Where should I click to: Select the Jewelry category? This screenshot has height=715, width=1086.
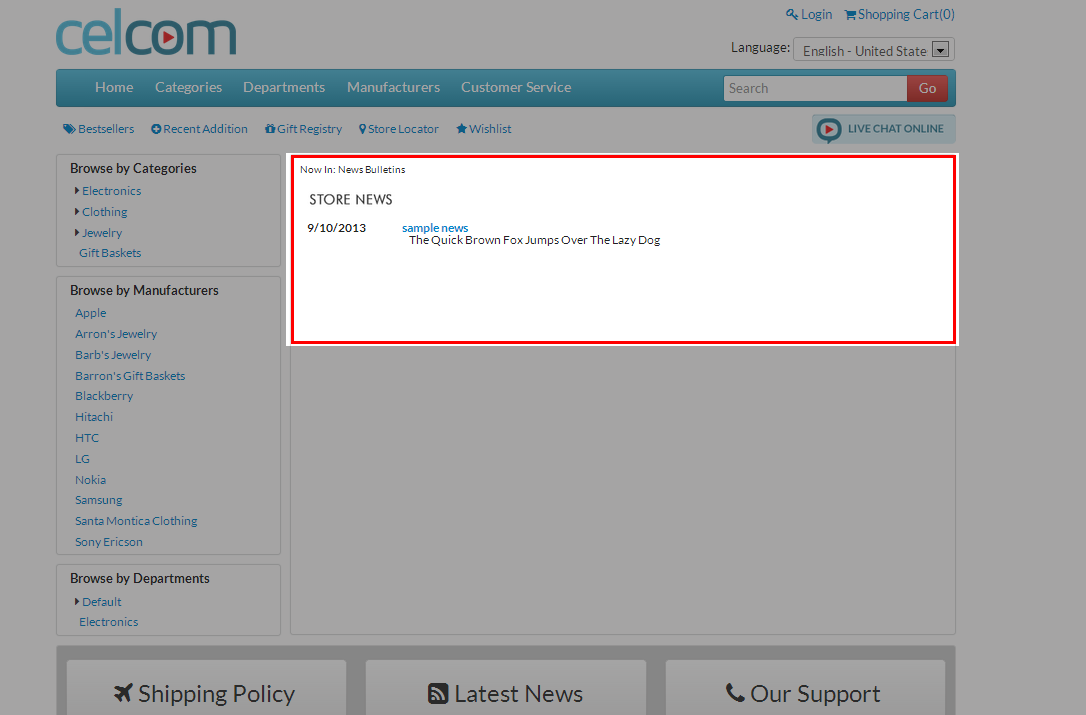point(102,233)
